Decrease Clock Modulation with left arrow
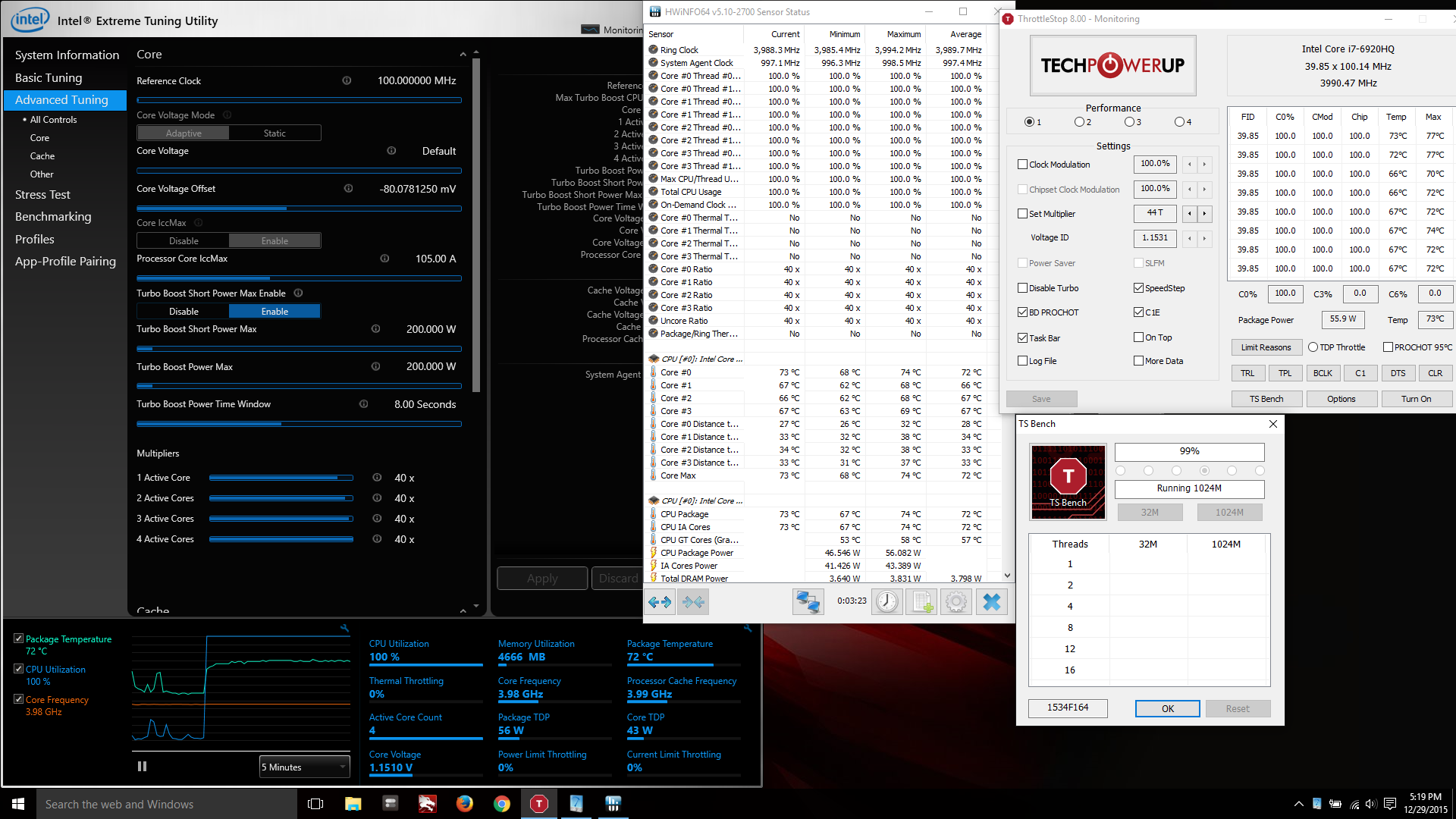 click(x=1189, y=165)
